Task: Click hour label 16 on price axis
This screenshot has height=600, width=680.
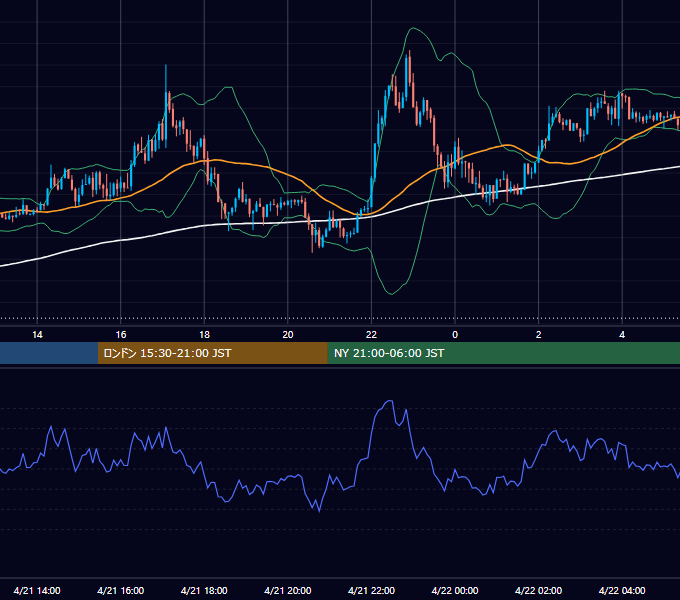Action: pyautogui.click(x=121, y=335)
